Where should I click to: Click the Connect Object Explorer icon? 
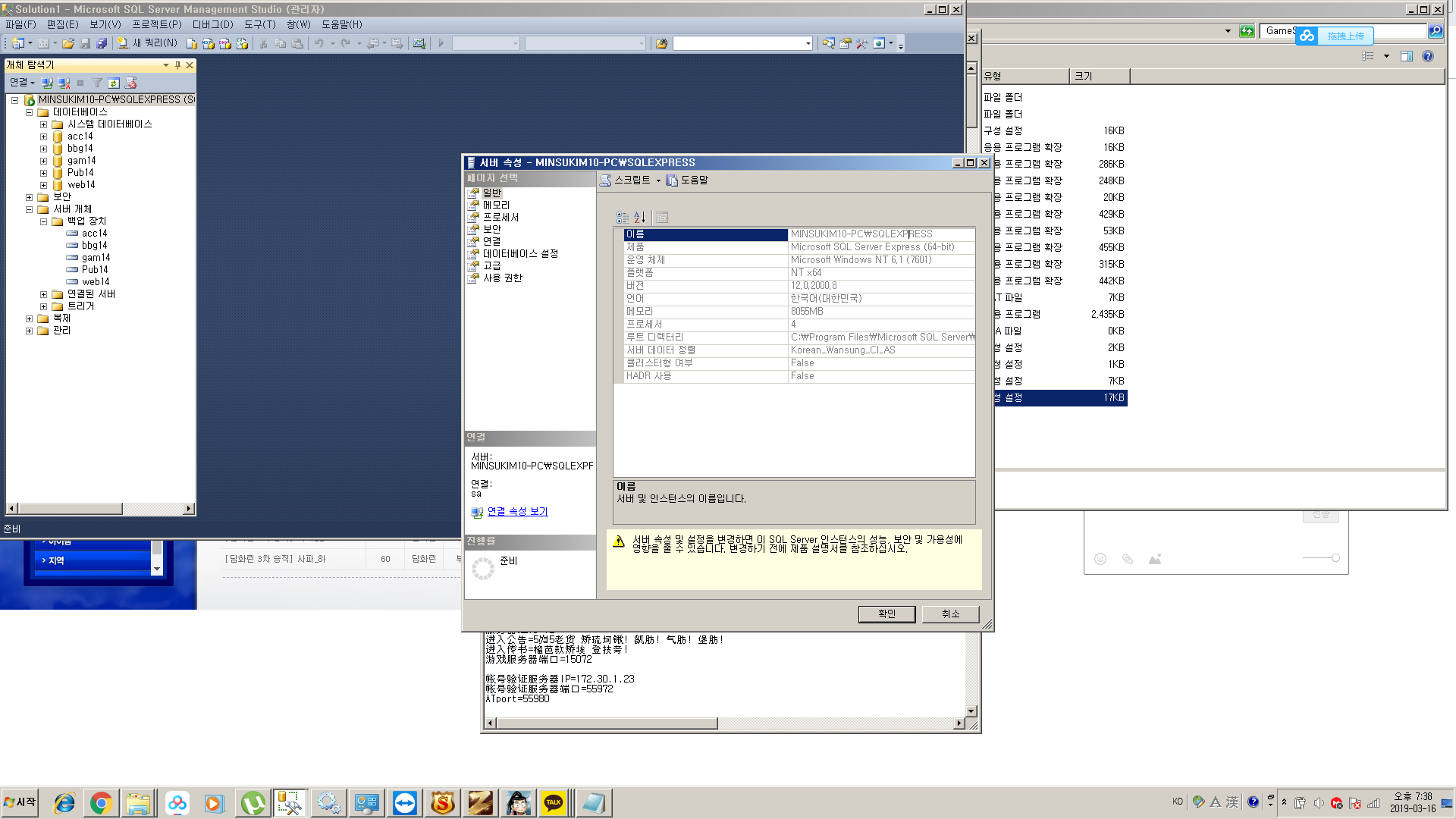(x=47, y=83)
